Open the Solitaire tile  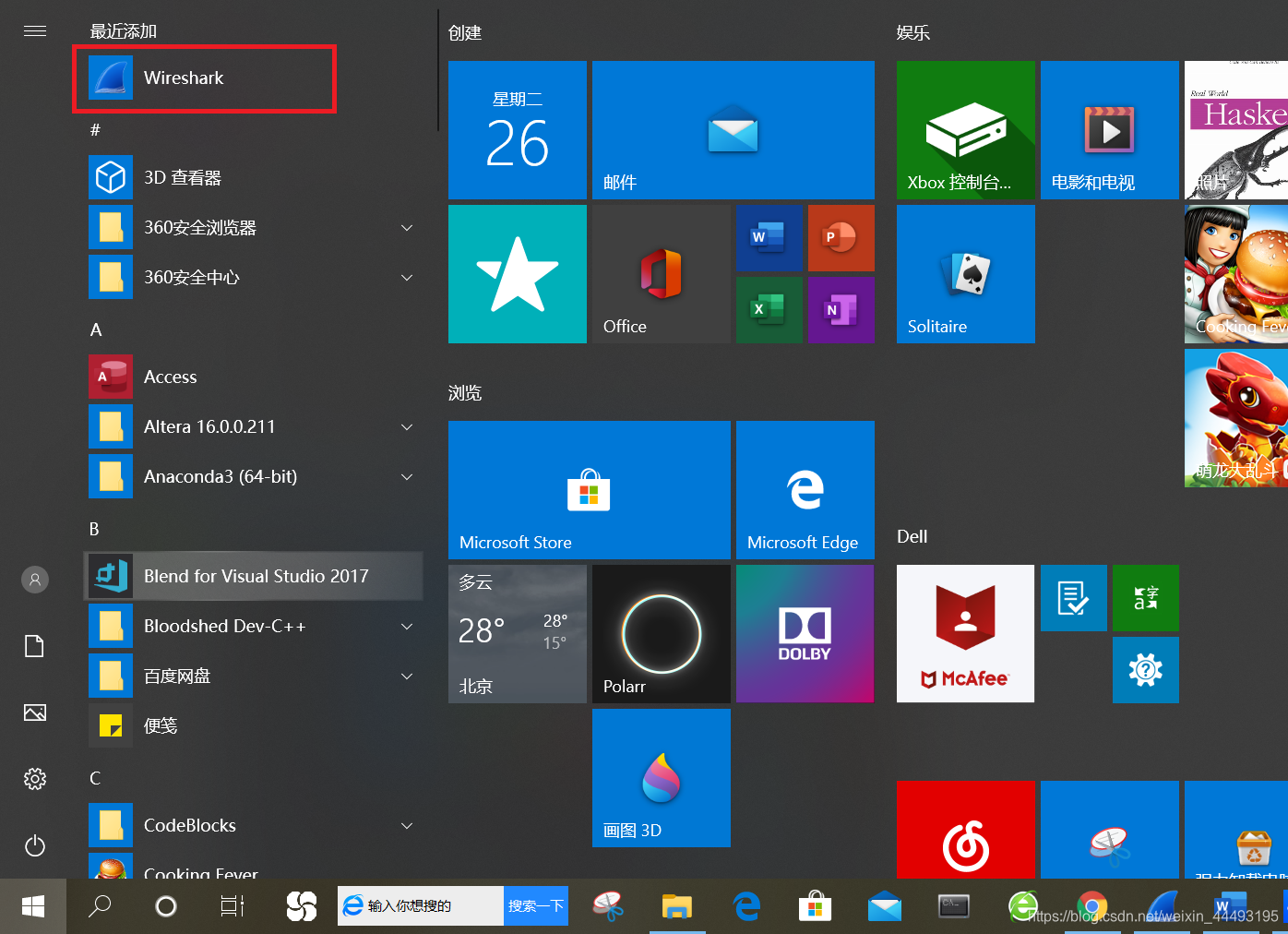point(966,274)
